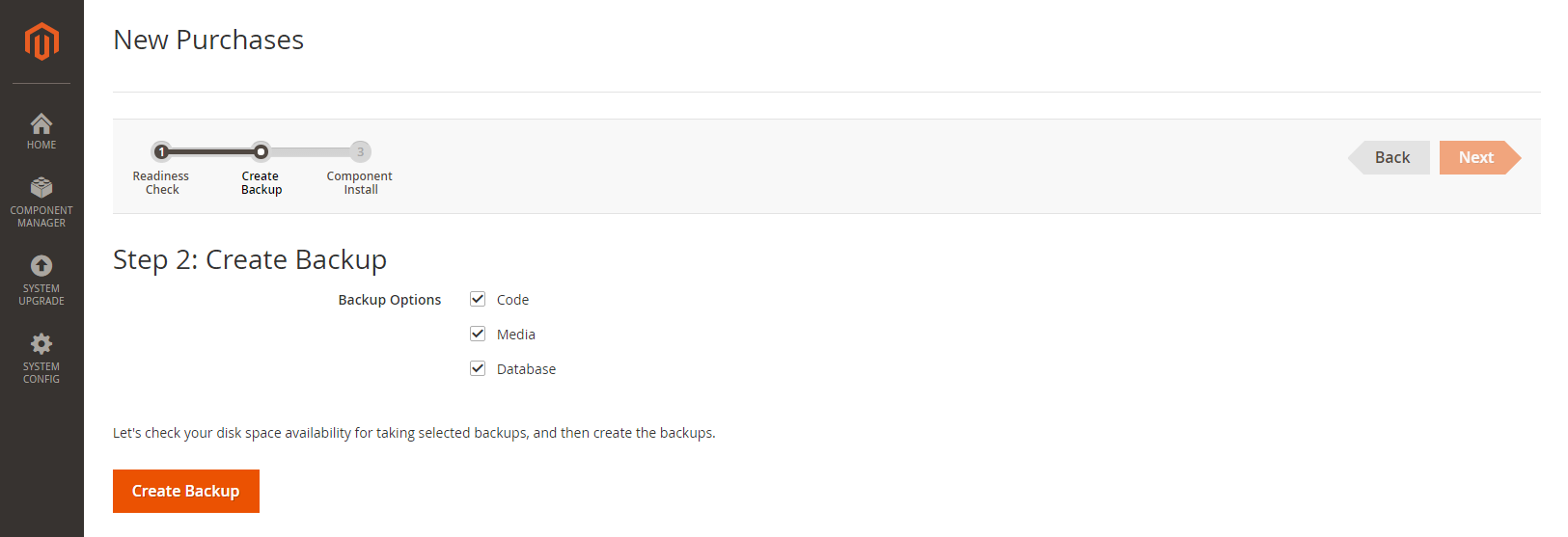Disable the Database backup checkbox
Screen dimensions: 1568x537
coord(478,368)
